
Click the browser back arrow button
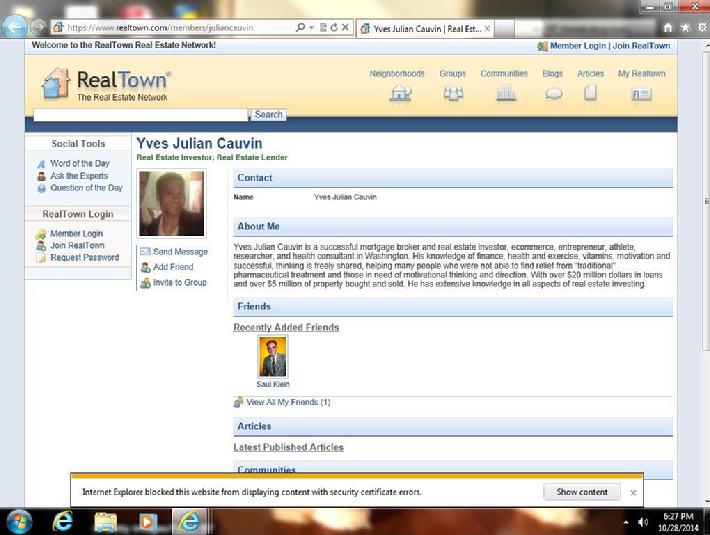pyautogui.click(x=15, y=27)
